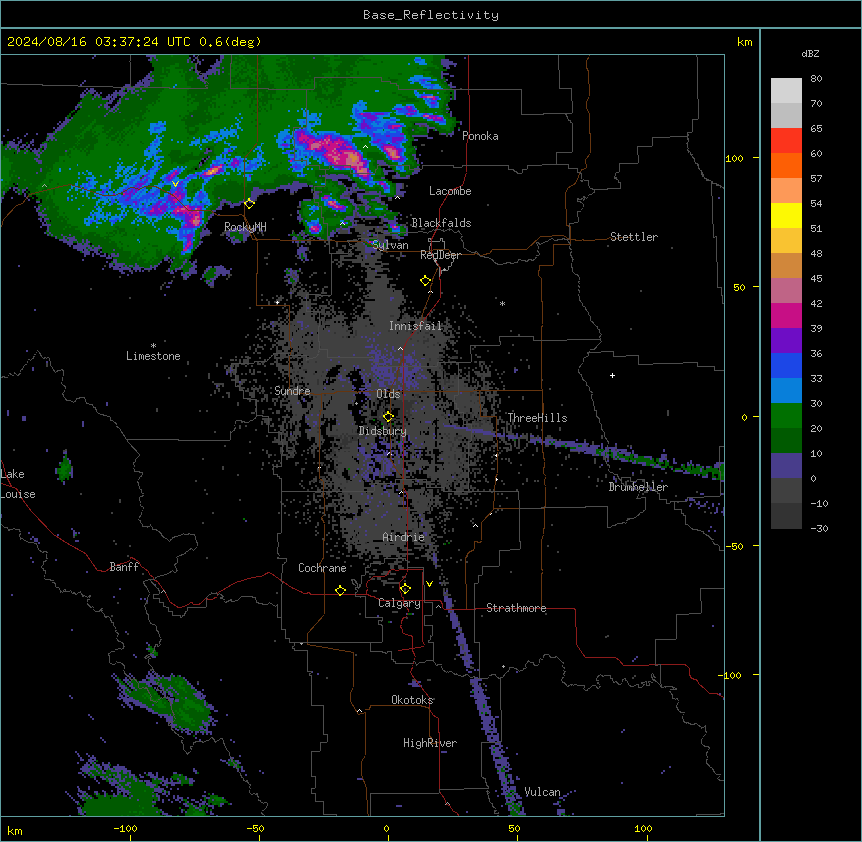Click the yellow diamond marker above Didsbury
This screenshot has width=862, height=842.
[x=388, y=416]
